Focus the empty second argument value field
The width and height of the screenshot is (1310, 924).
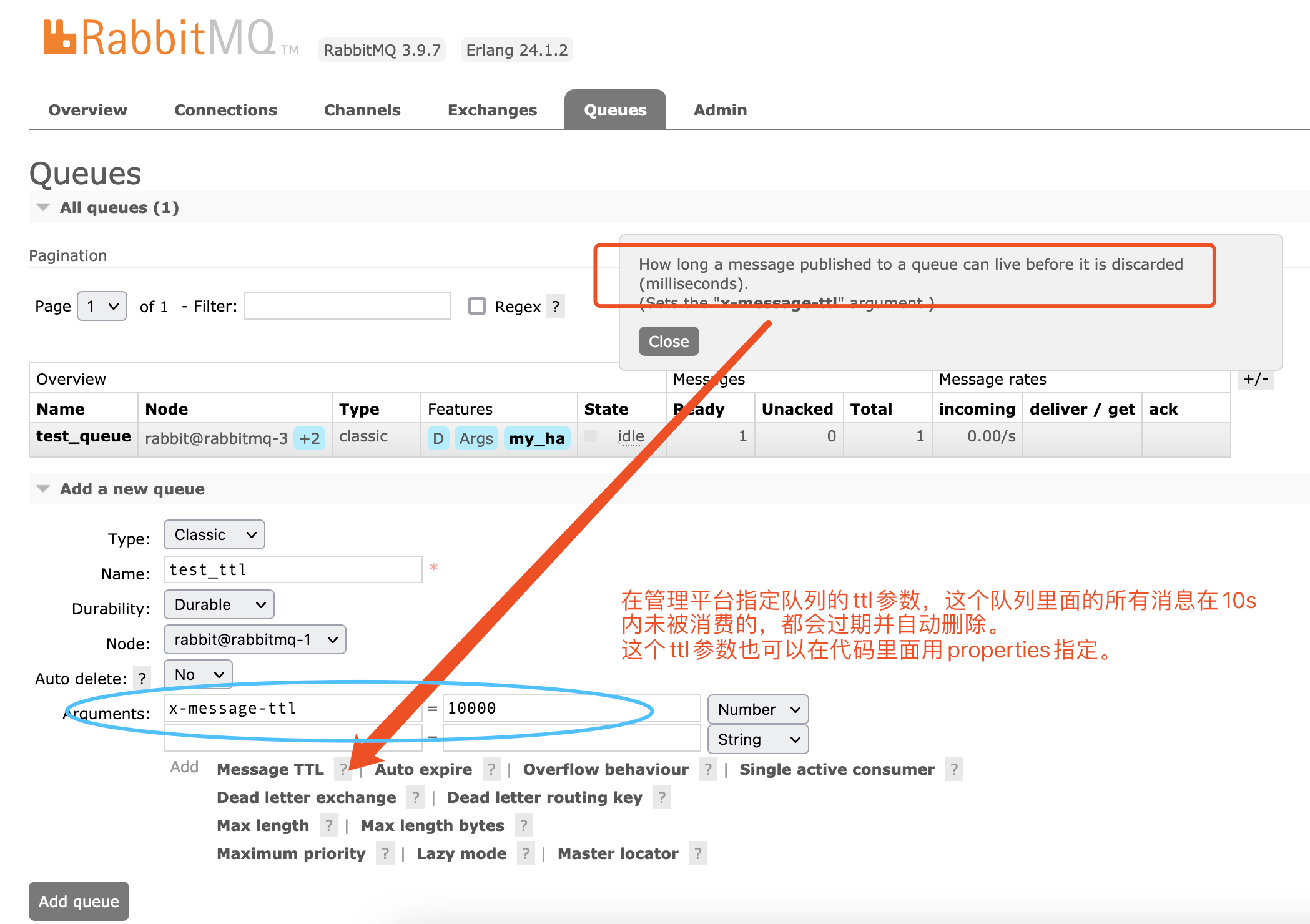[x=571, y=738]
